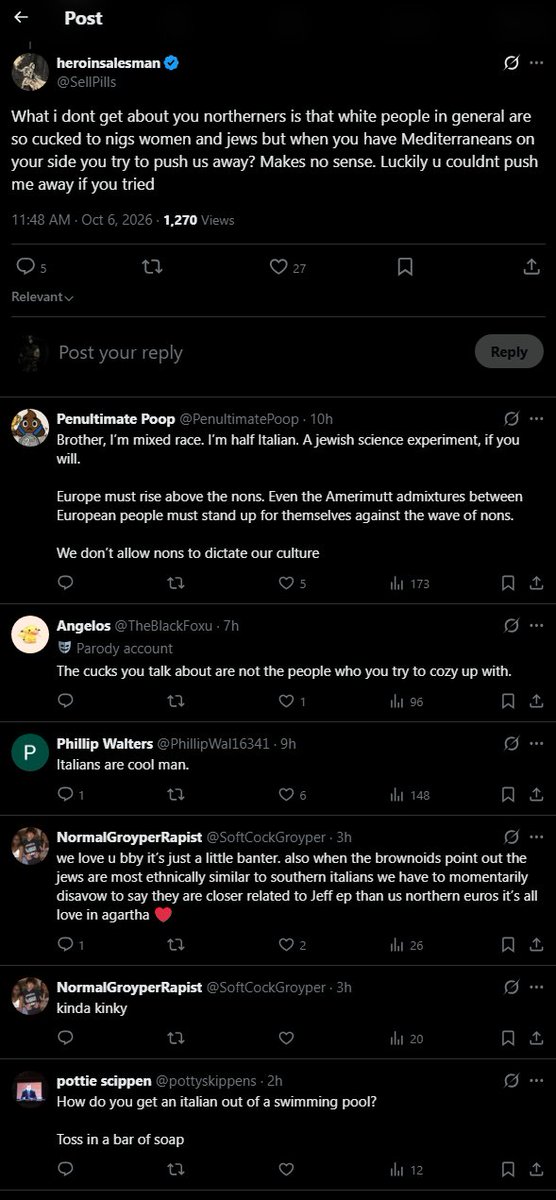Reply to the main post via comment icon
This screenshot has width=556, height=1200.
(26, 267)
